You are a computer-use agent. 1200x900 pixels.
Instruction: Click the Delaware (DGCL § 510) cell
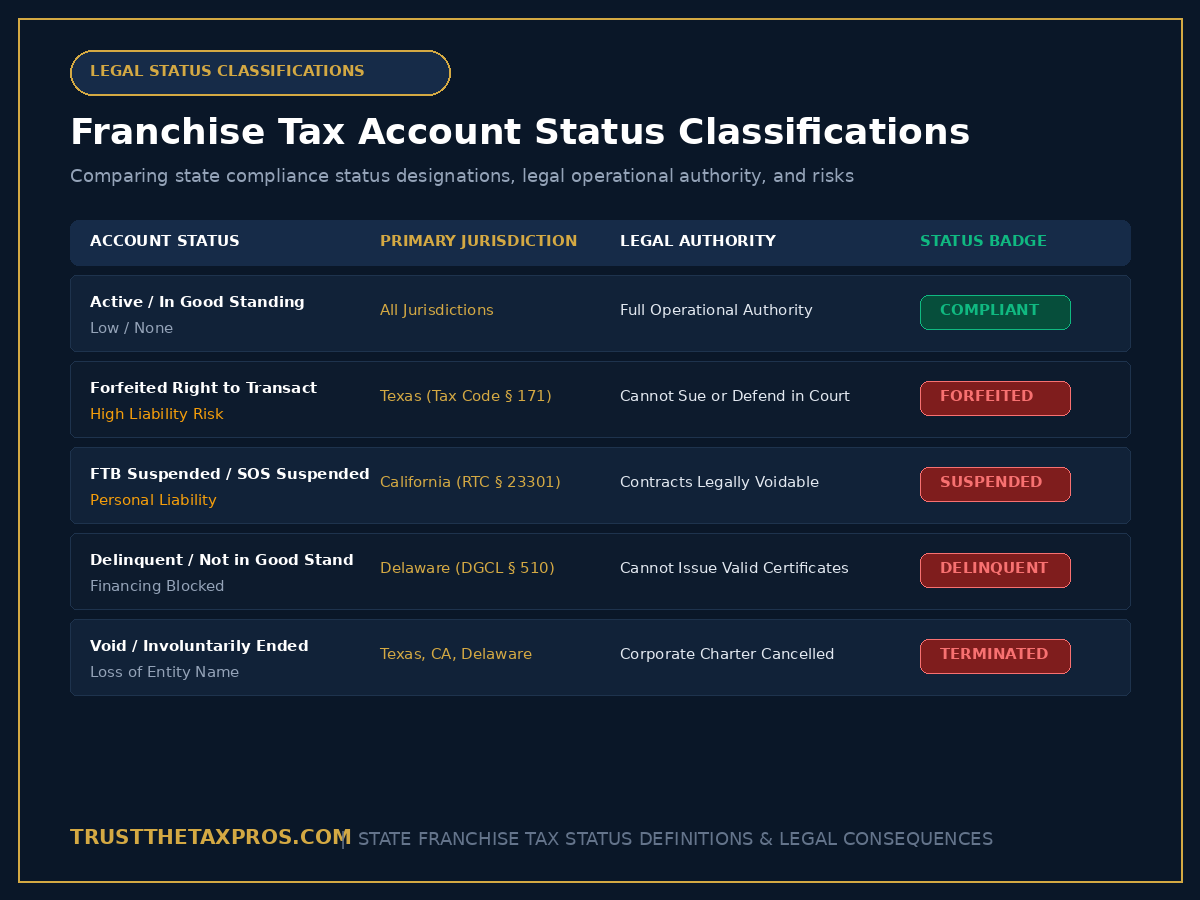click(467, 568)
